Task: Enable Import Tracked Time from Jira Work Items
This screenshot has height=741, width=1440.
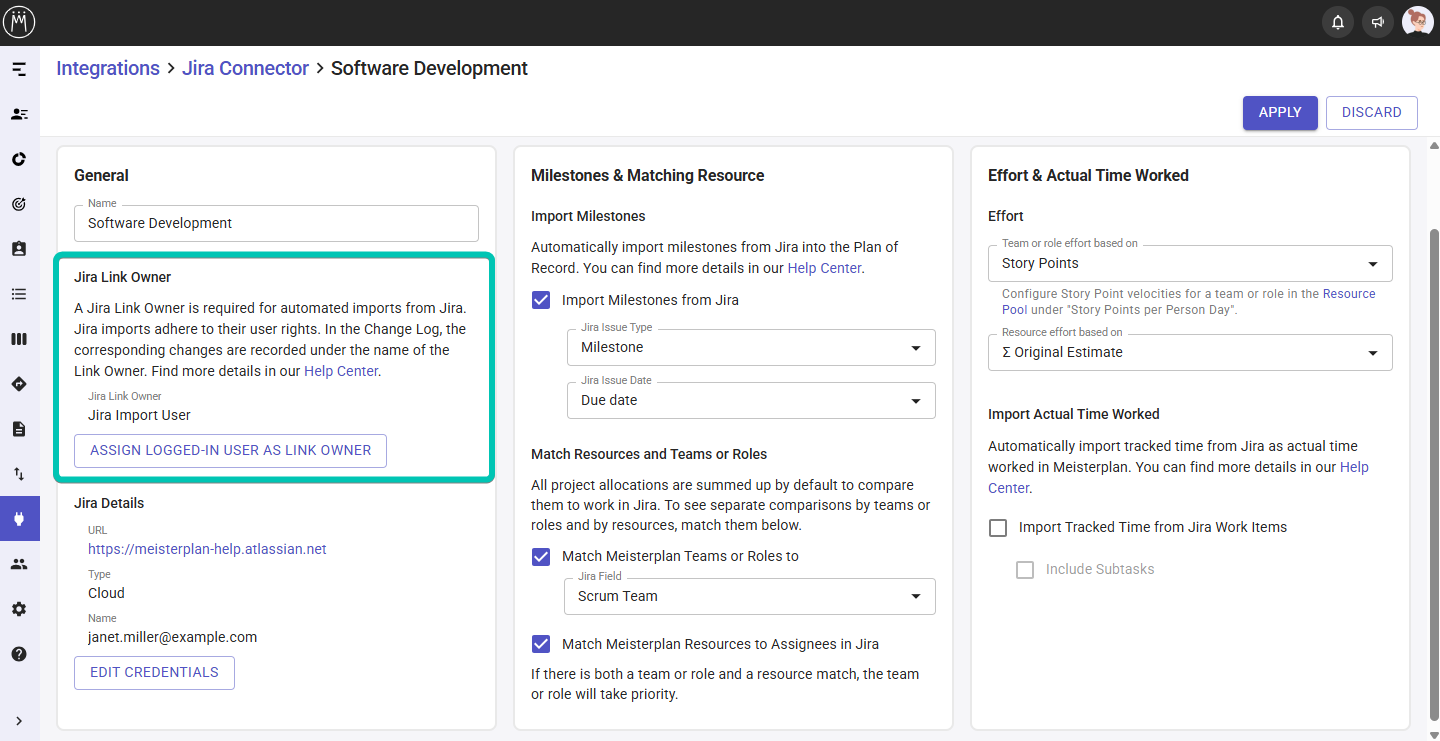Action: tap(998, 527)
